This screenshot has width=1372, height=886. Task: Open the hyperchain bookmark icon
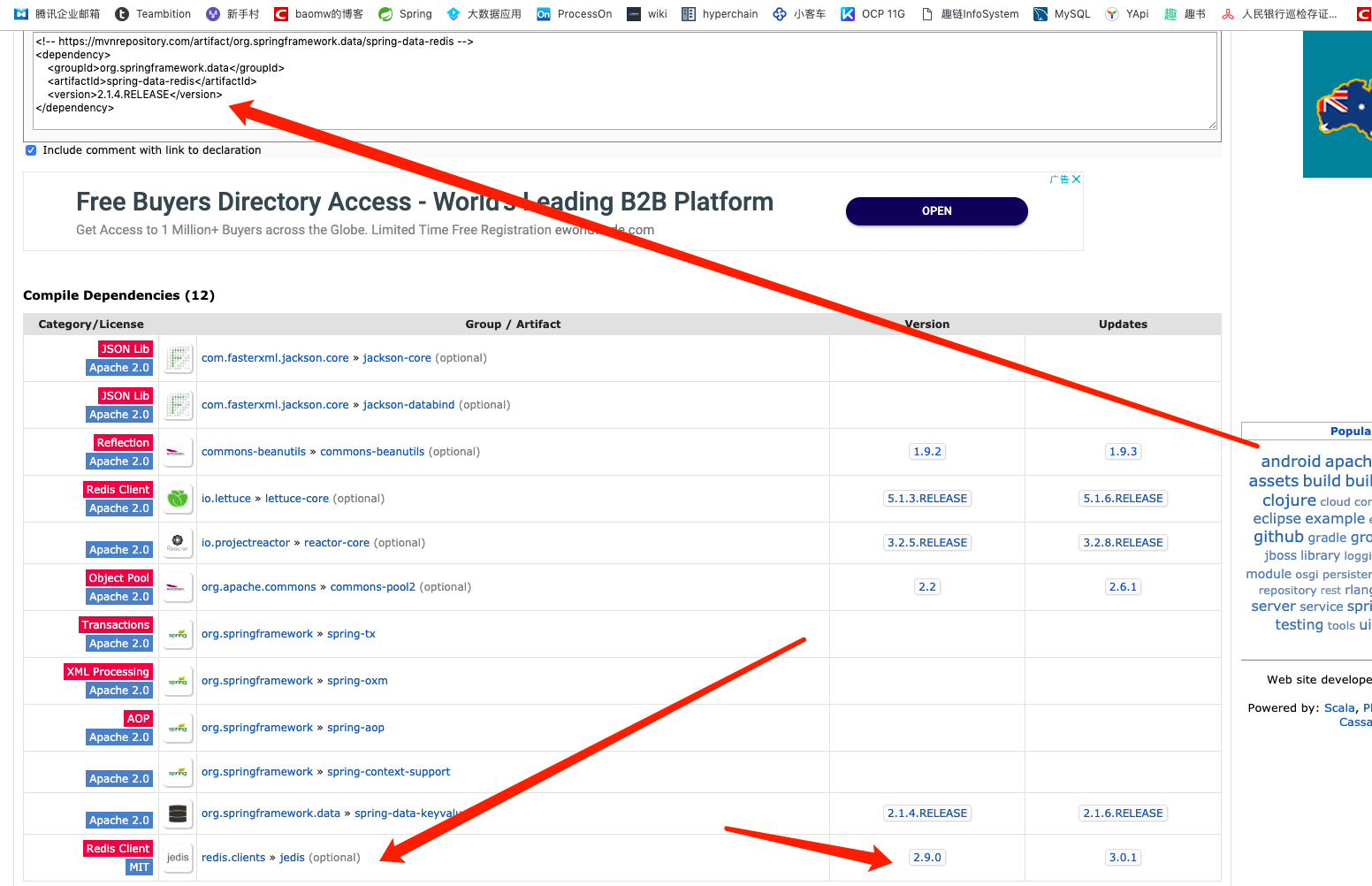click(x=689, y=14)
